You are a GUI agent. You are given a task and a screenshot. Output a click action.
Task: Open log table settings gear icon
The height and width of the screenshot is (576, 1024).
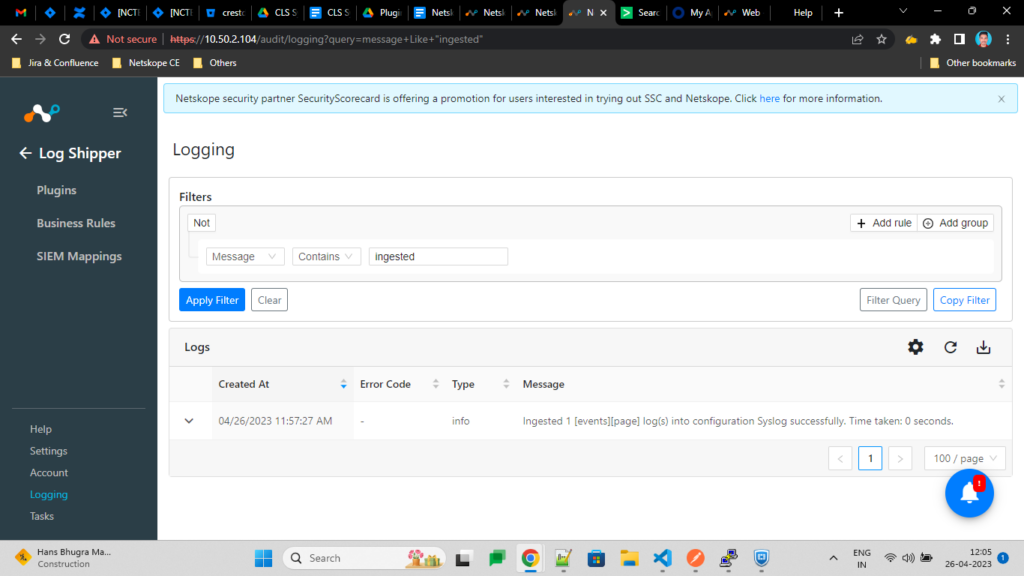point(916,347)
